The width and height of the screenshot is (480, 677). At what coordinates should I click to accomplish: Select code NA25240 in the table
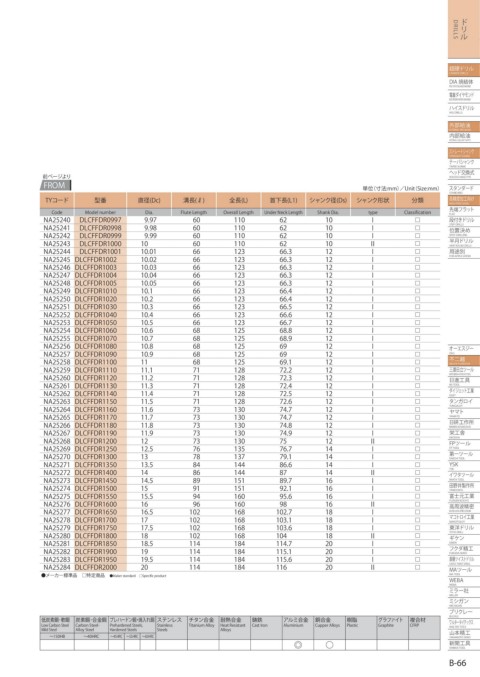tap(57, 220)
